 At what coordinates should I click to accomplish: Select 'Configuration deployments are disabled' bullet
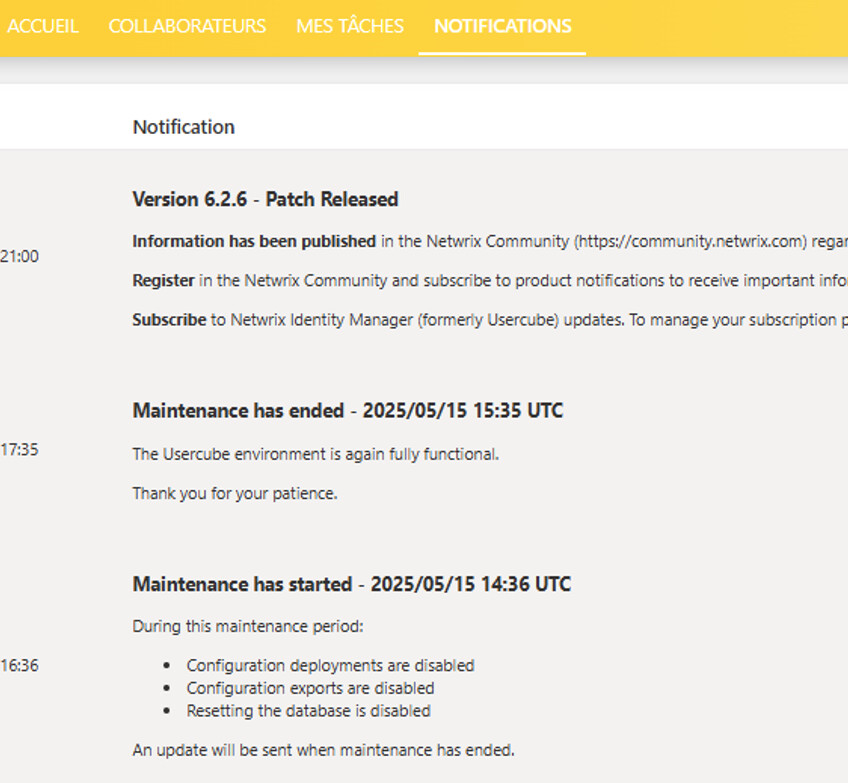pos(330,665)
